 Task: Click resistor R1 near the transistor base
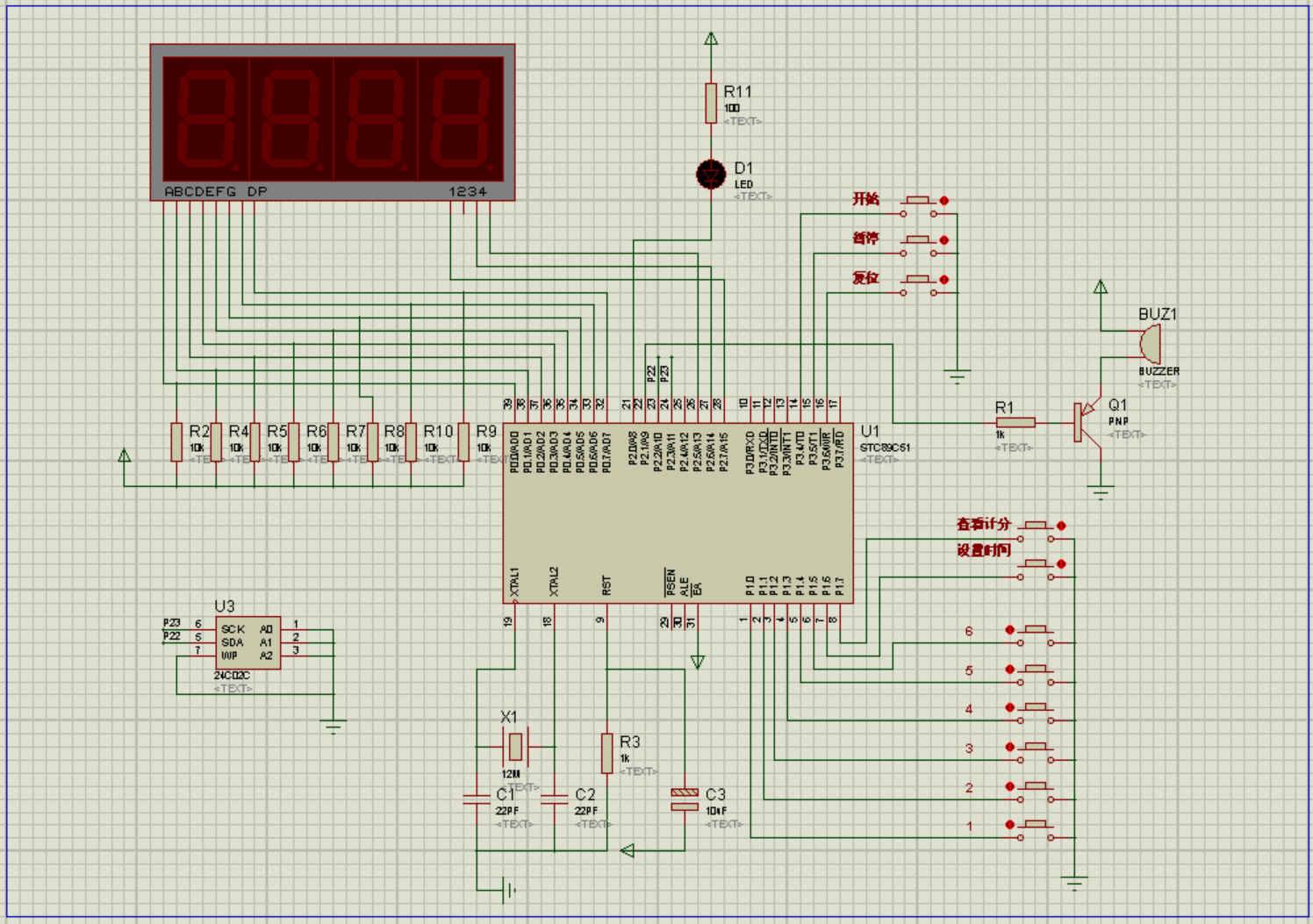1015,423
